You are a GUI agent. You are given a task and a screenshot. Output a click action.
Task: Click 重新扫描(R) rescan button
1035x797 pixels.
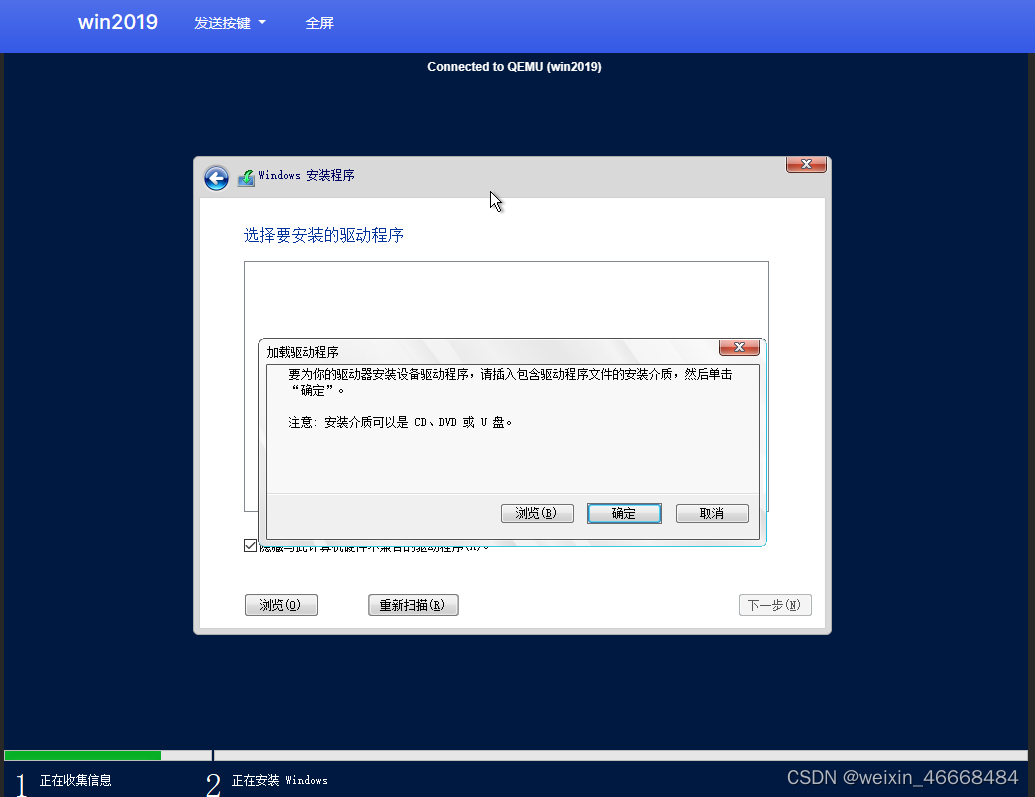[x=413, y=605]
